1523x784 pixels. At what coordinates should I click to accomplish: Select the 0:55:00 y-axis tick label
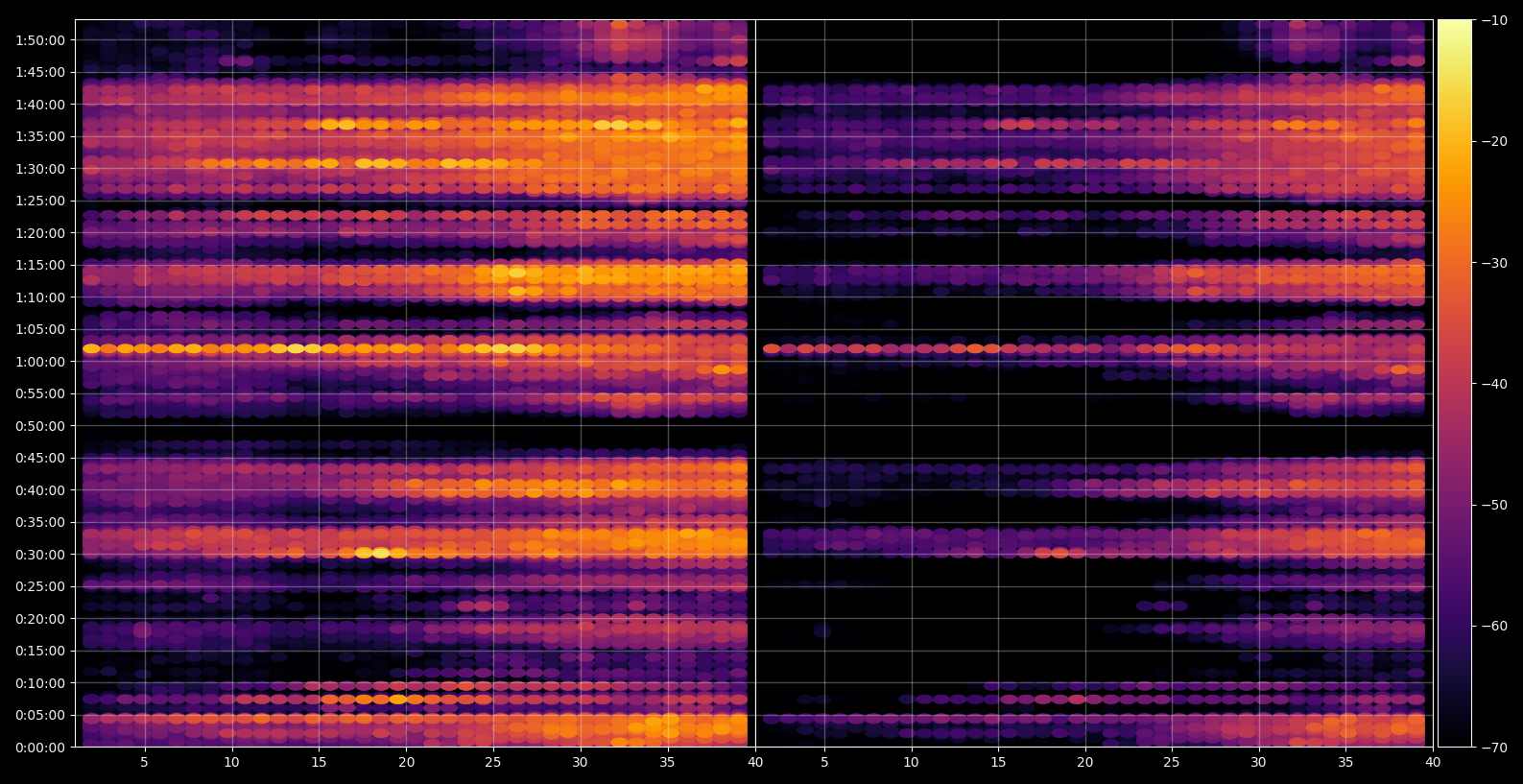point(40,393)
